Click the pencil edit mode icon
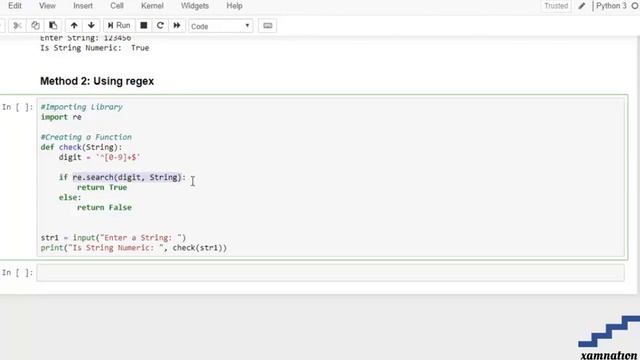The image size is (640, 360). [582, 6]
